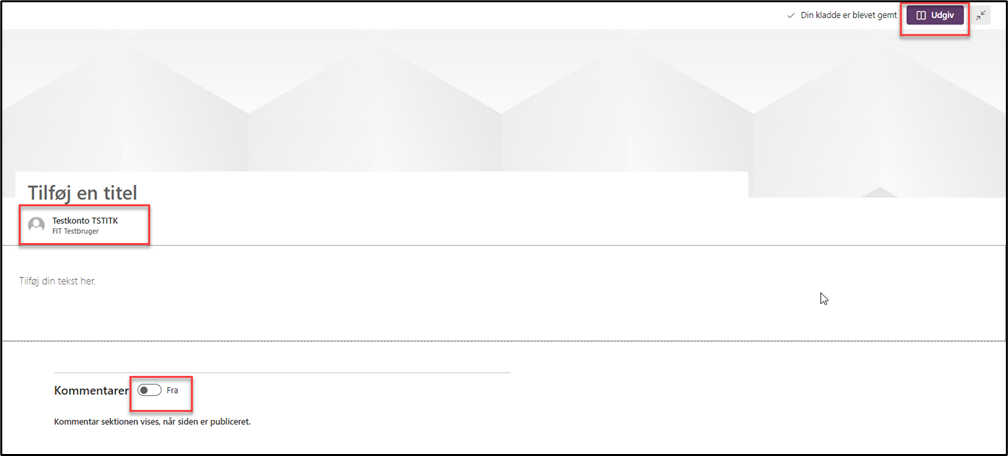Click the 'Tilføj en titel' title field

click(82, 192)
